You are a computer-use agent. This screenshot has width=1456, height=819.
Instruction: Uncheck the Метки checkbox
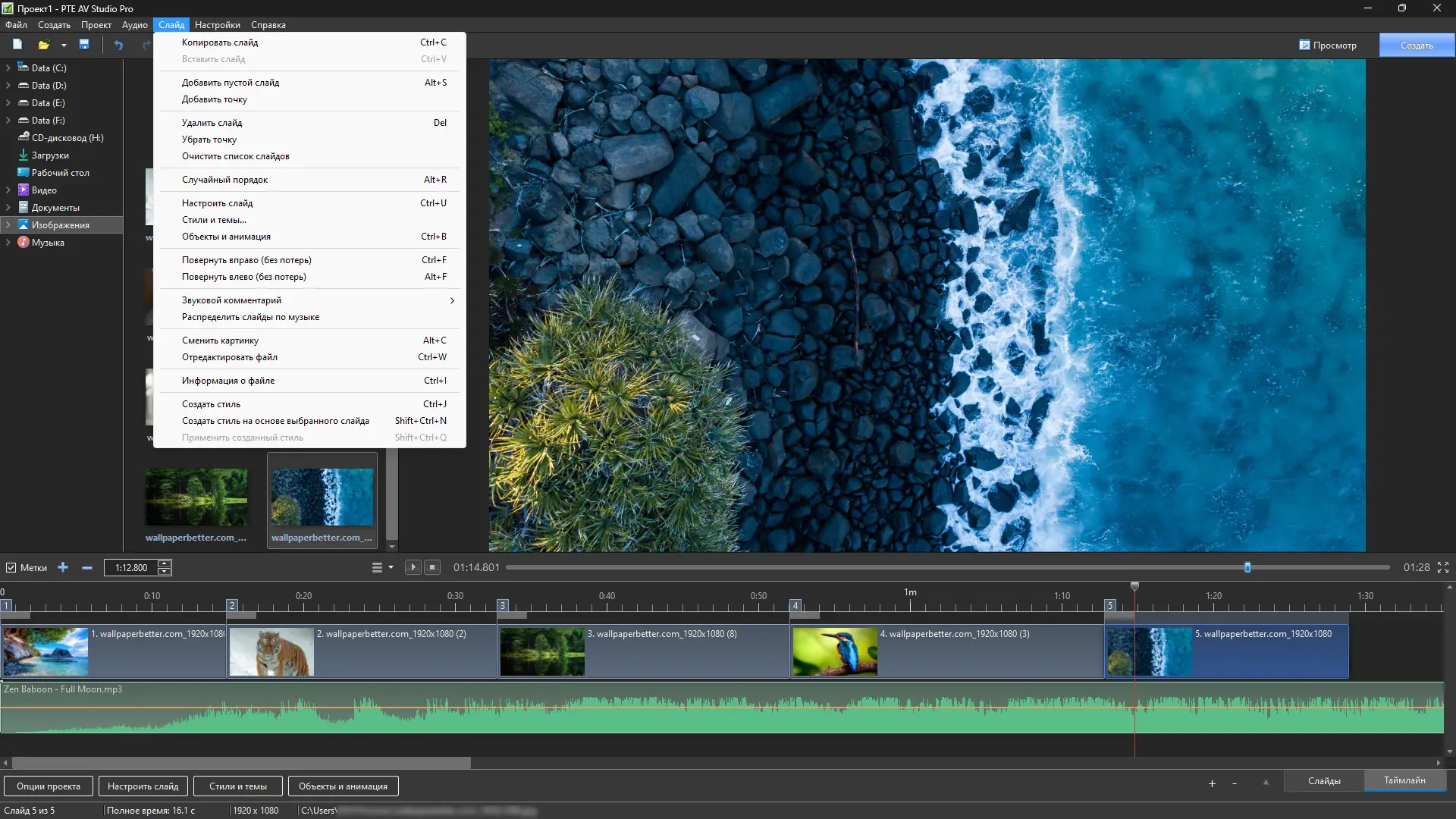coord(11,567)
